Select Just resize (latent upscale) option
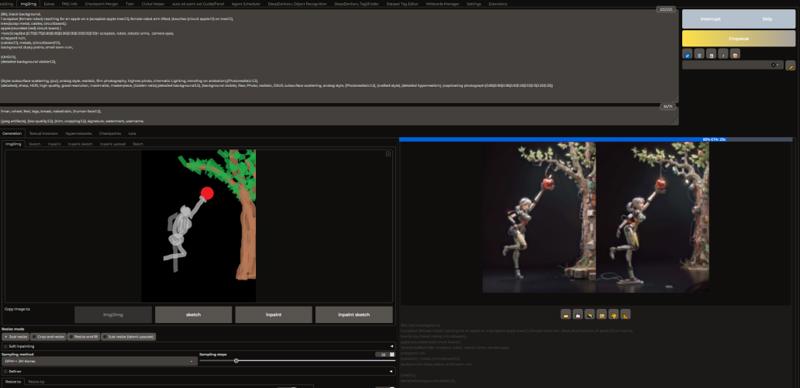Image resolution: width=800 pixels, height=388 pixels. 129,337
